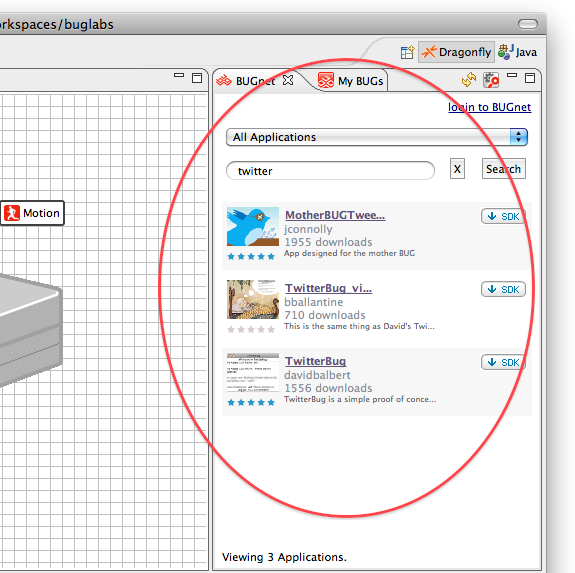
Task: Switch to the Dragonfly perspective
Action: (x=456, y=52)
